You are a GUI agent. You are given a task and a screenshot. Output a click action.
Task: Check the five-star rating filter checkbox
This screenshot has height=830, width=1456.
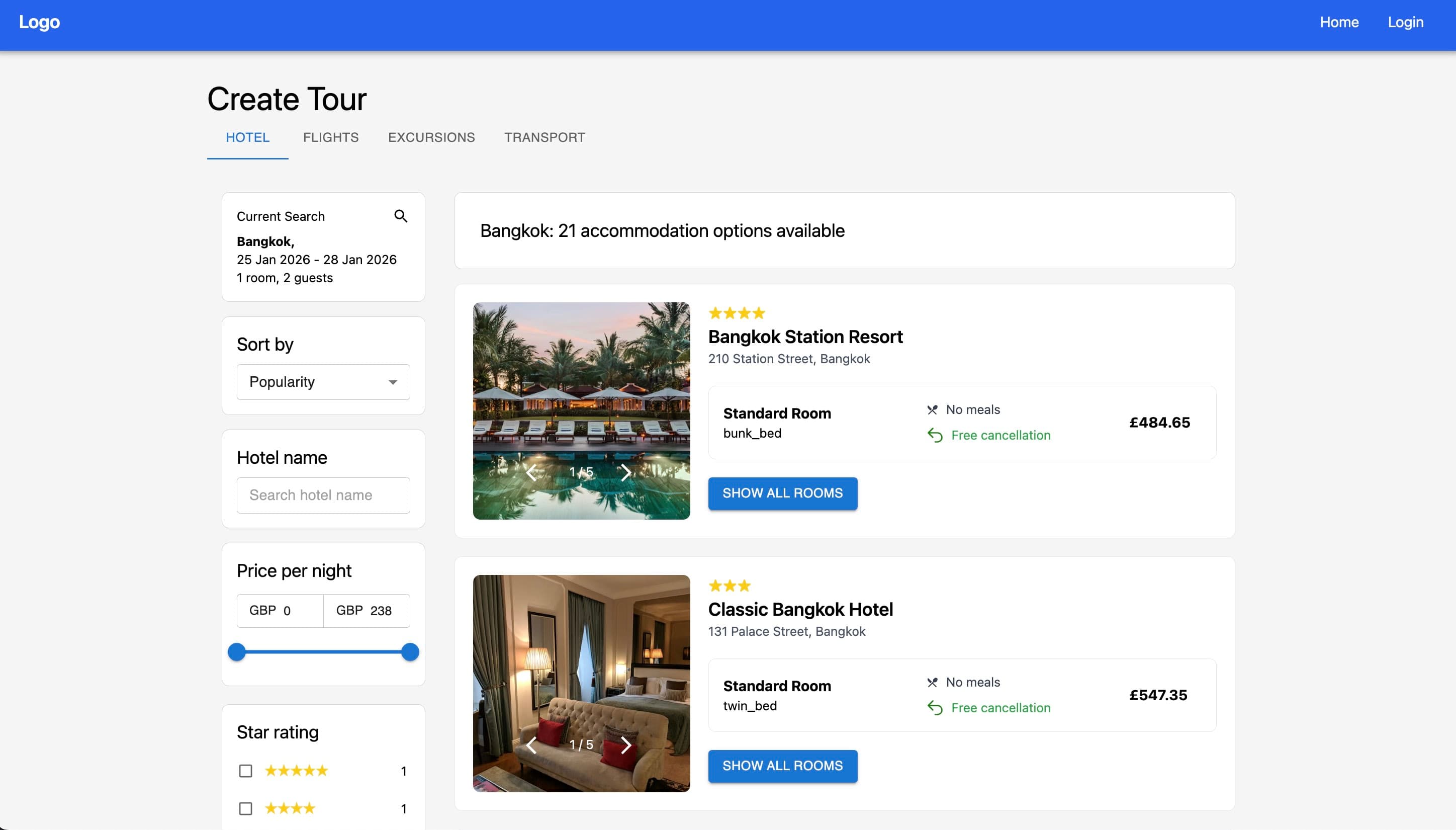[x=245, y=771]
